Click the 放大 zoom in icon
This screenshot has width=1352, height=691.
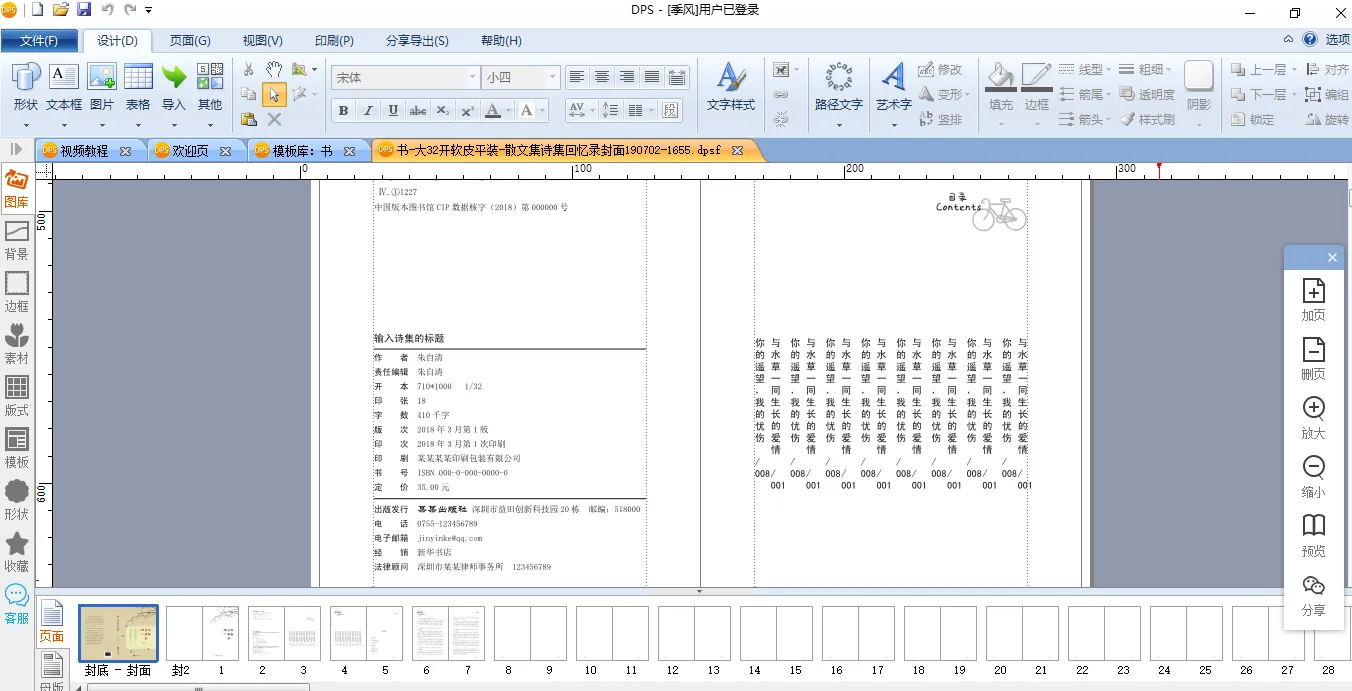coord(1313,417)
